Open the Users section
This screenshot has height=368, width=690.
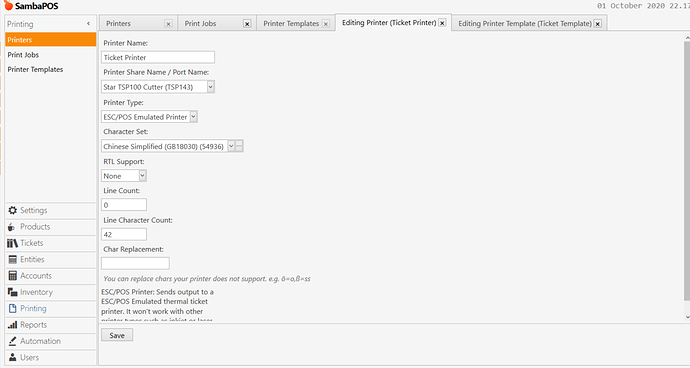[x=51, y=357]
